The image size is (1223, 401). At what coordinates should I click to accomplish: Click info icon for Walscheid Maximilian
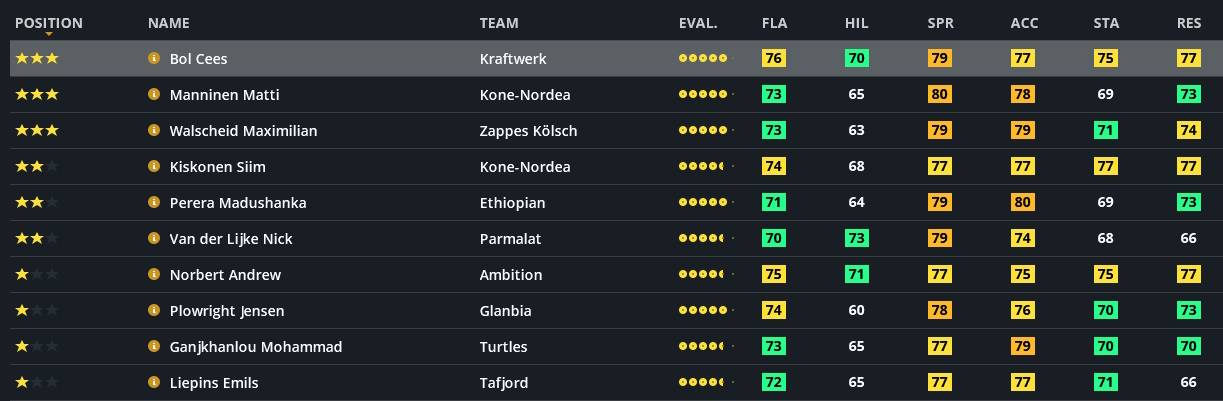(x=154, y=131)
